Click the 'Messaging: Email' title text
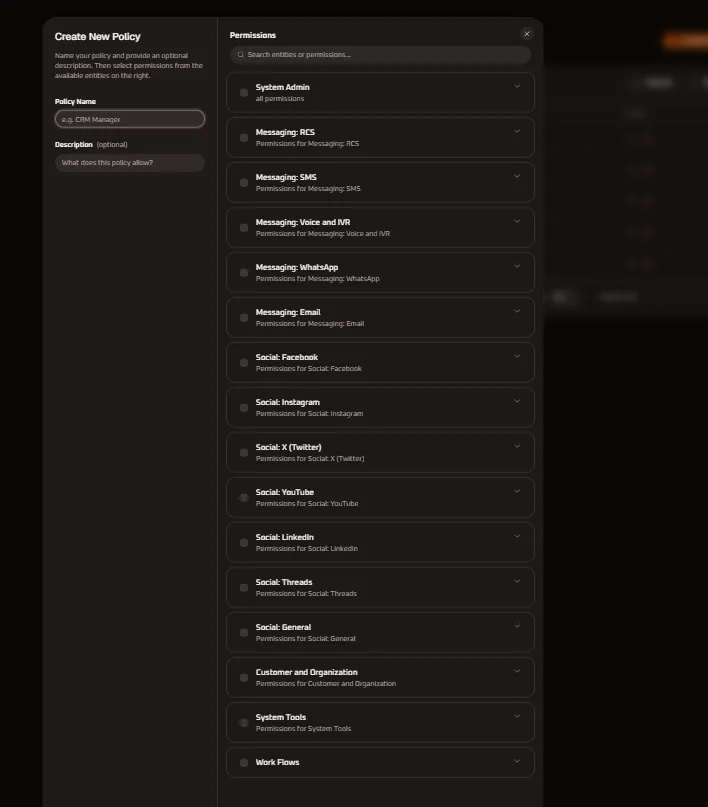Viewport: 708px width, 807px height. click(288, 312)
